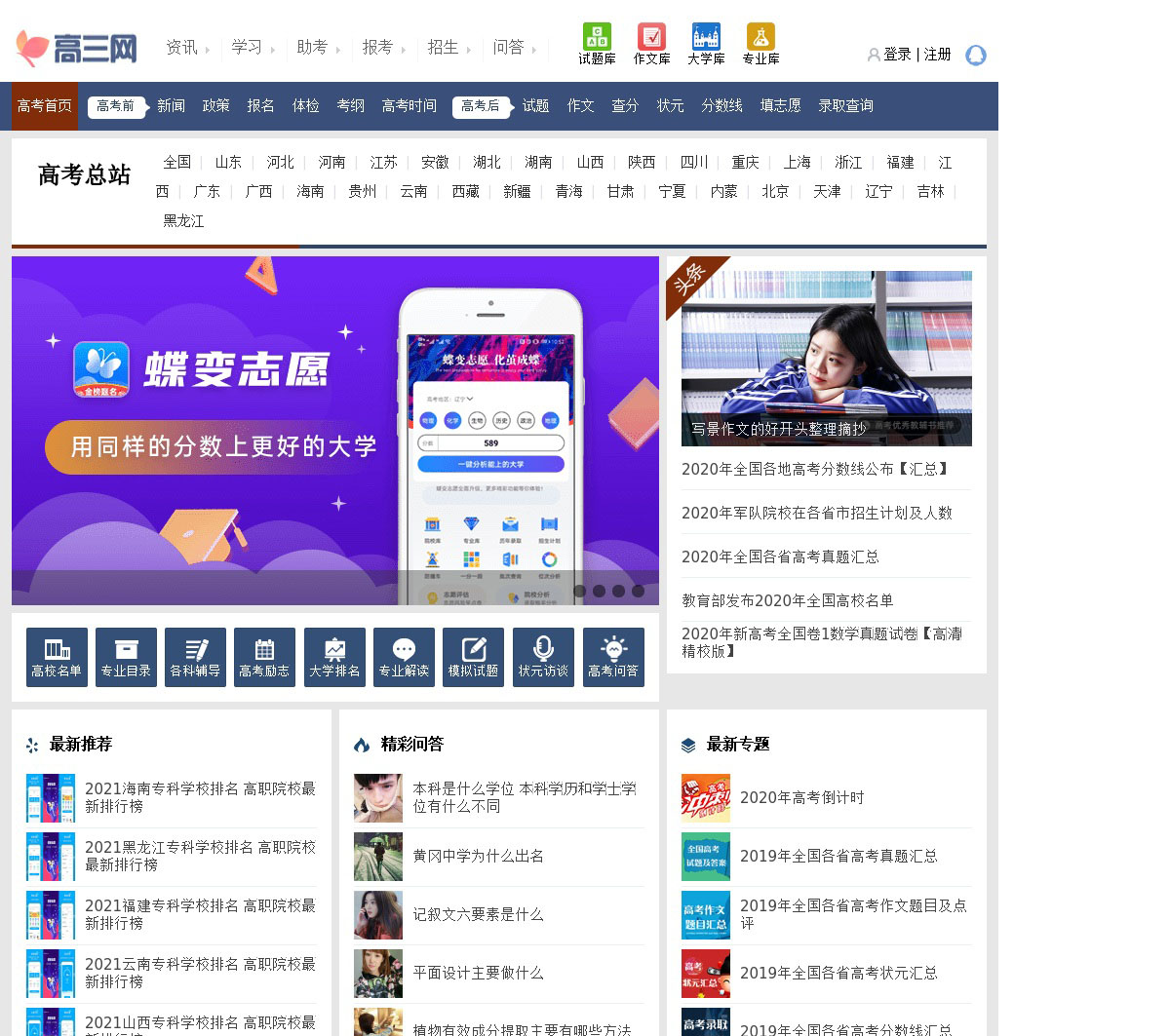Open the 大学排名 chart icon
The image size is (1170, 1036).
coord(334,657)
